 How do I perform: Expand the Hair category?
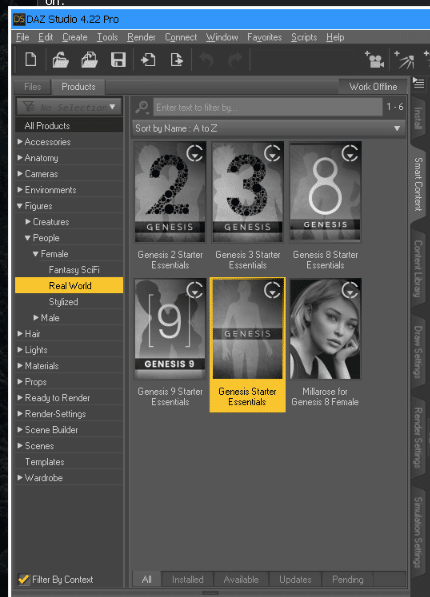pyautogui.click(x=20, y=334)
